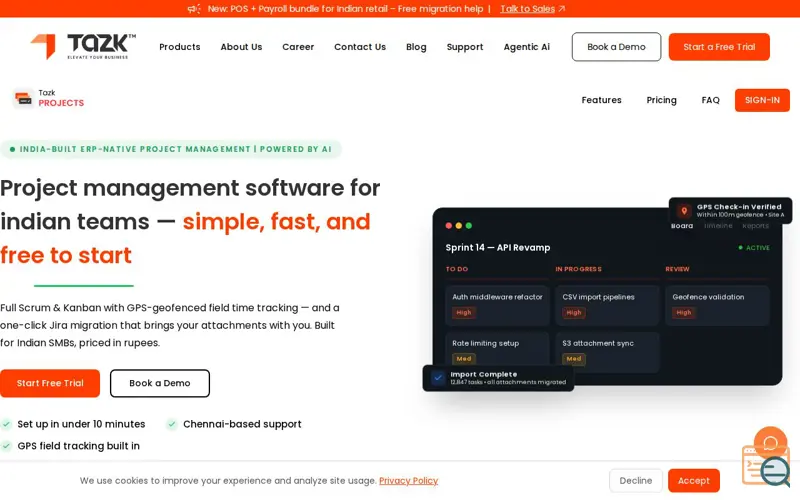Click the Tazk Projects product icon

23,97
